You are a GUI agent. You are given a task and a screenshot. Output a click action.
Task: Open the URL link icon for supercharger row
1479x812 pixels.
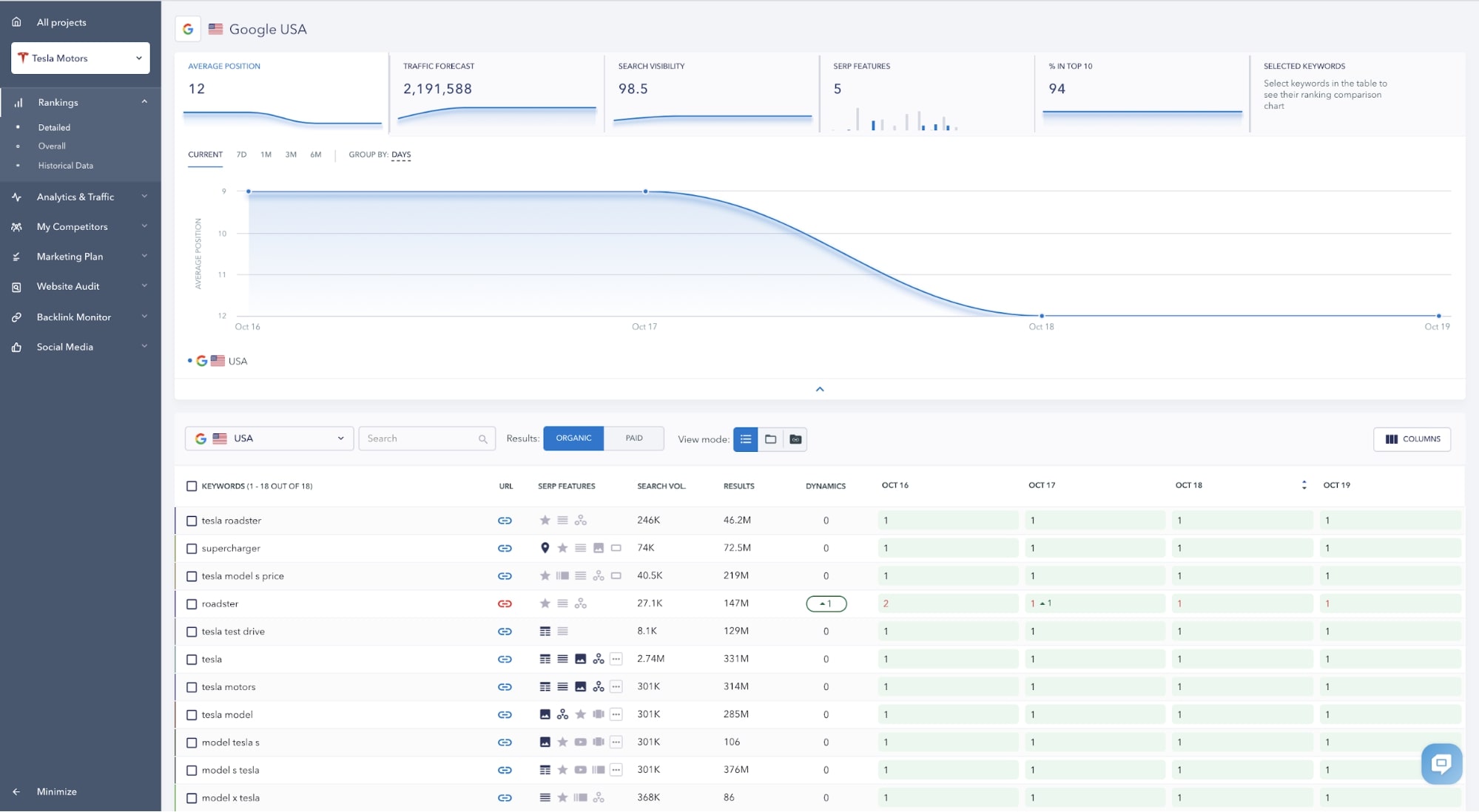(x=505, y=548)
